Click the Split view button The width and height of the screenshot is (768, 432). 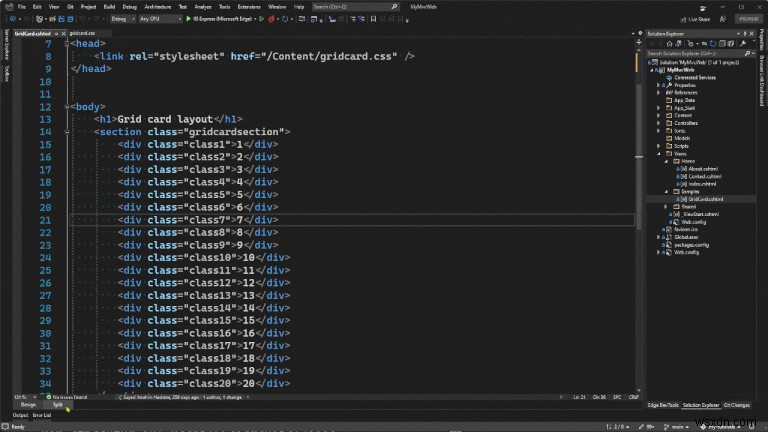click(57, 405)
